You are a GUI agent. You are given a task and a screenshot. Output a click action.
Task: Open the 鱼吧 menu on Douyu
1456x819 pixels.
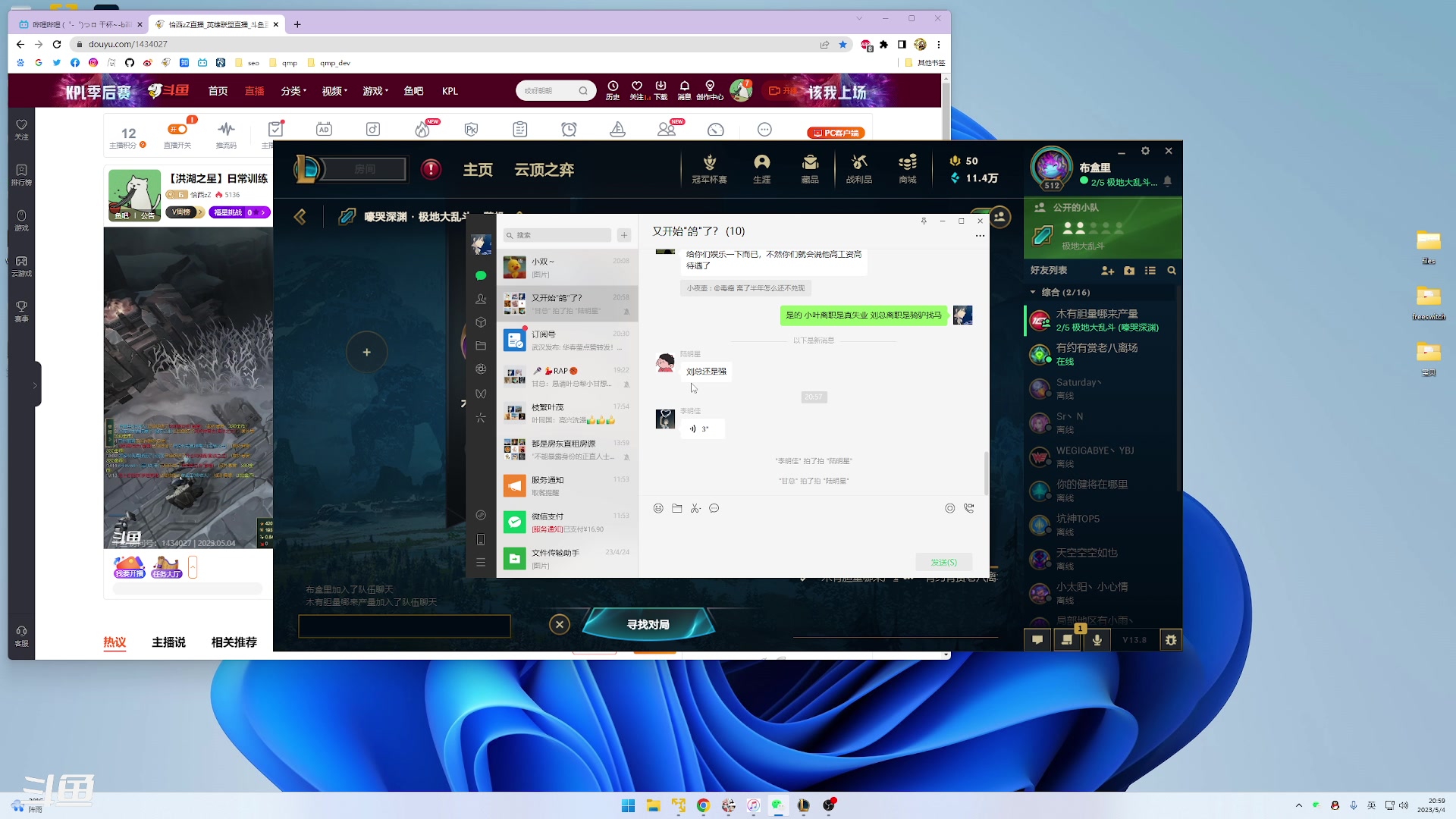click(x=413, y=91)
